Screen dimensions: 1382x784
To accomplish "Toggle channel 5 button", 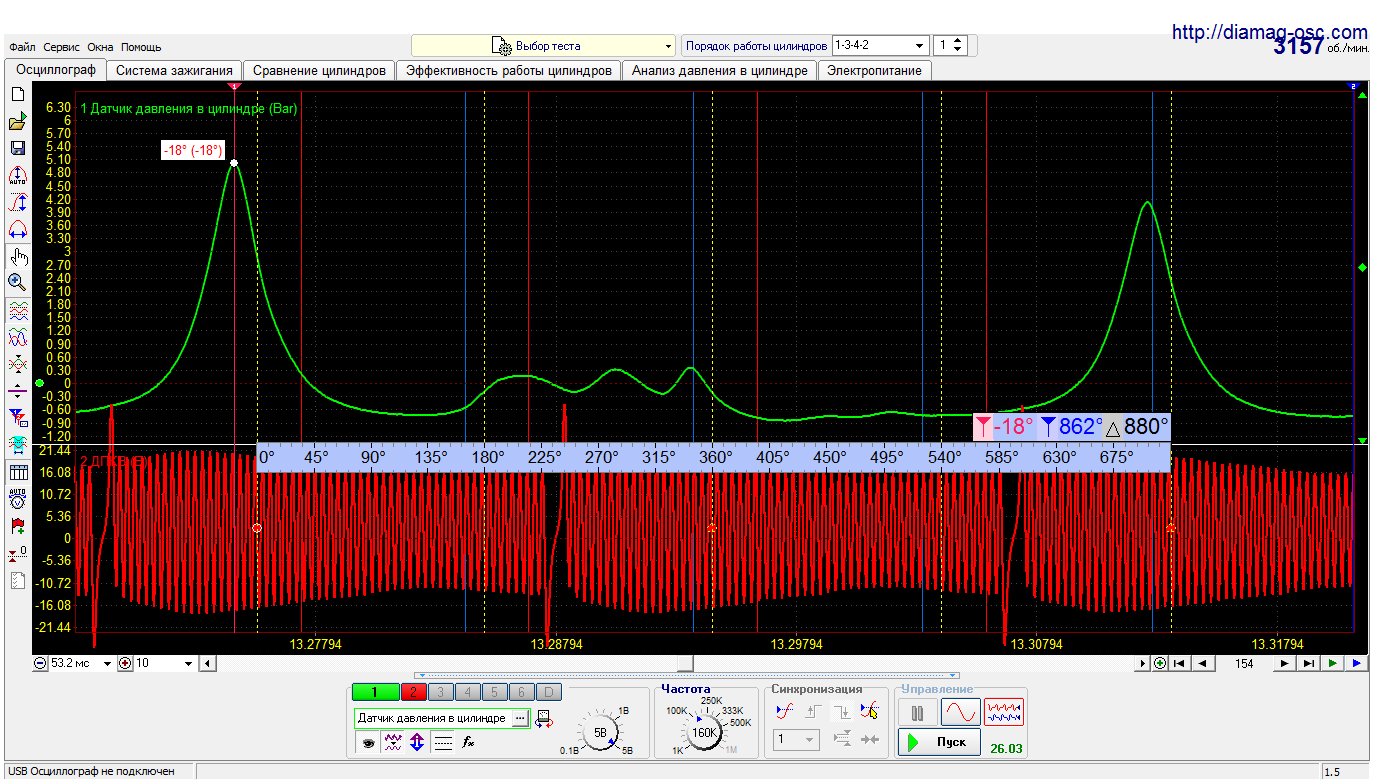I will tap(494, 692).
